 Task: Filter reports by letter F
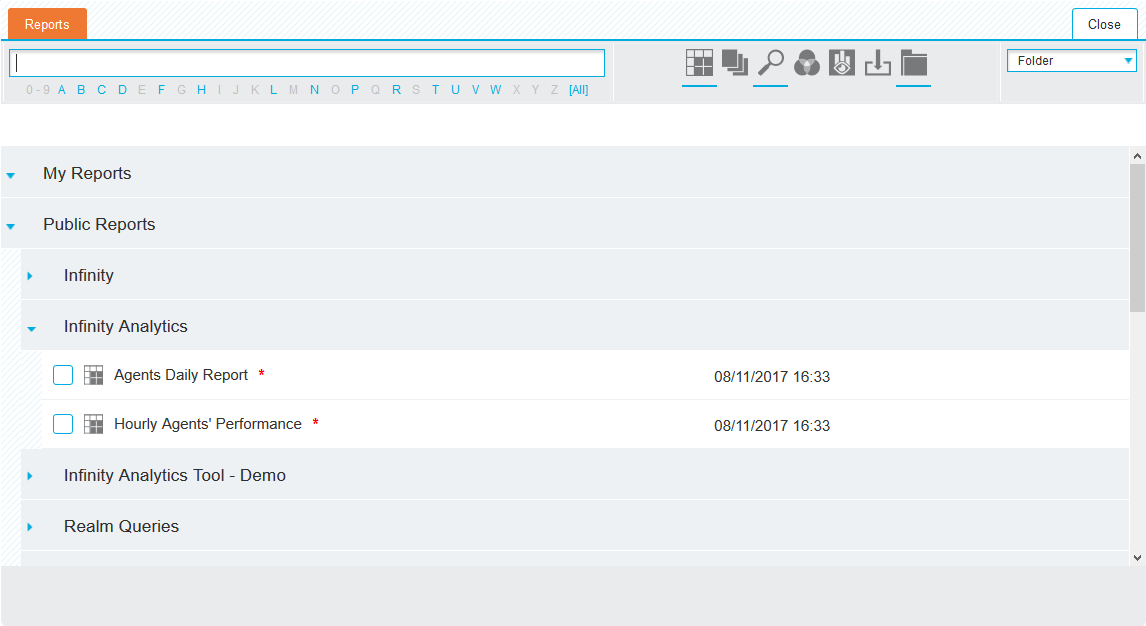(x=162, y=90)
